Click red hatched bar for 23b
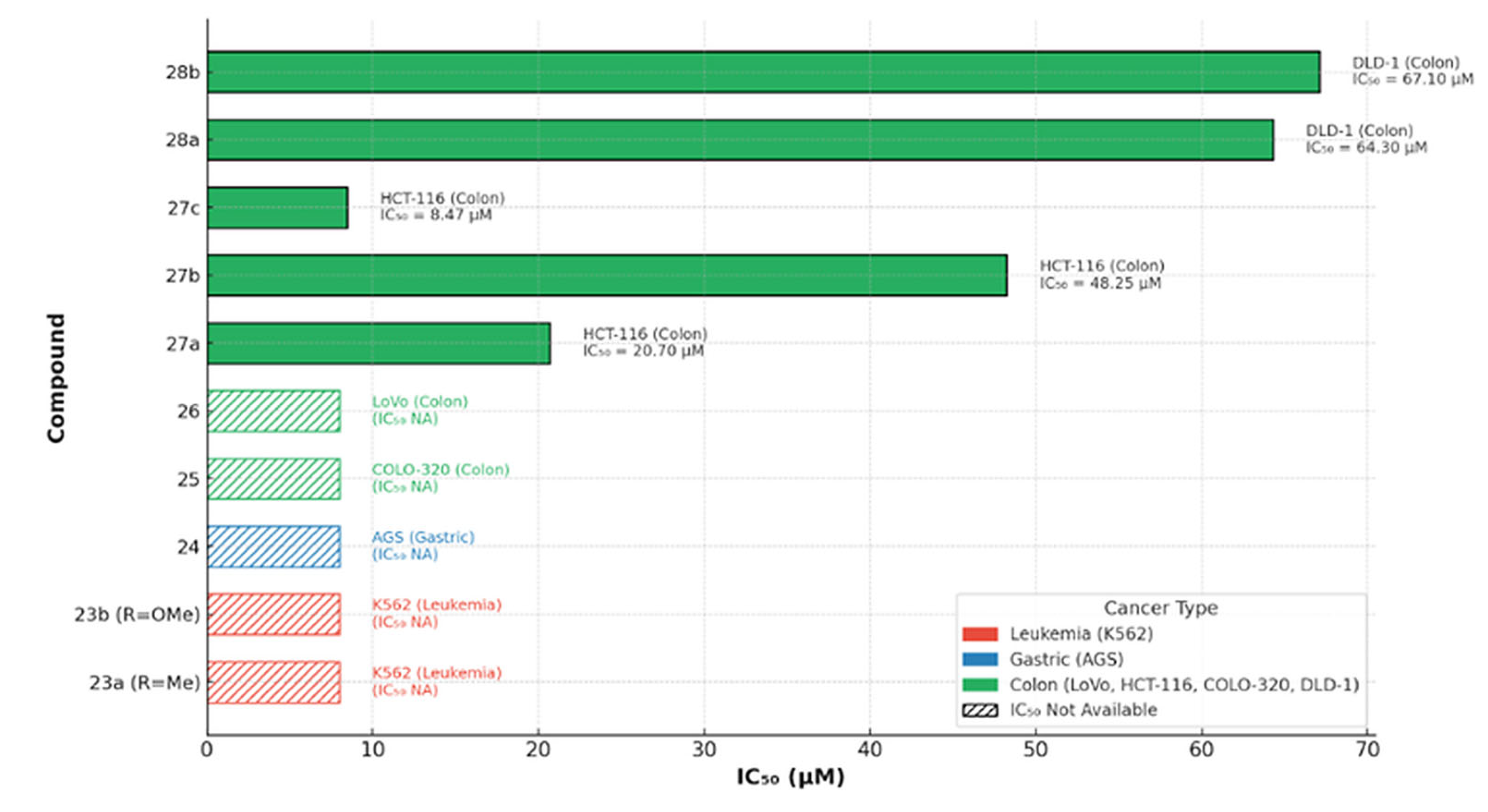The image size is (1488, 812). coord(274,614)
